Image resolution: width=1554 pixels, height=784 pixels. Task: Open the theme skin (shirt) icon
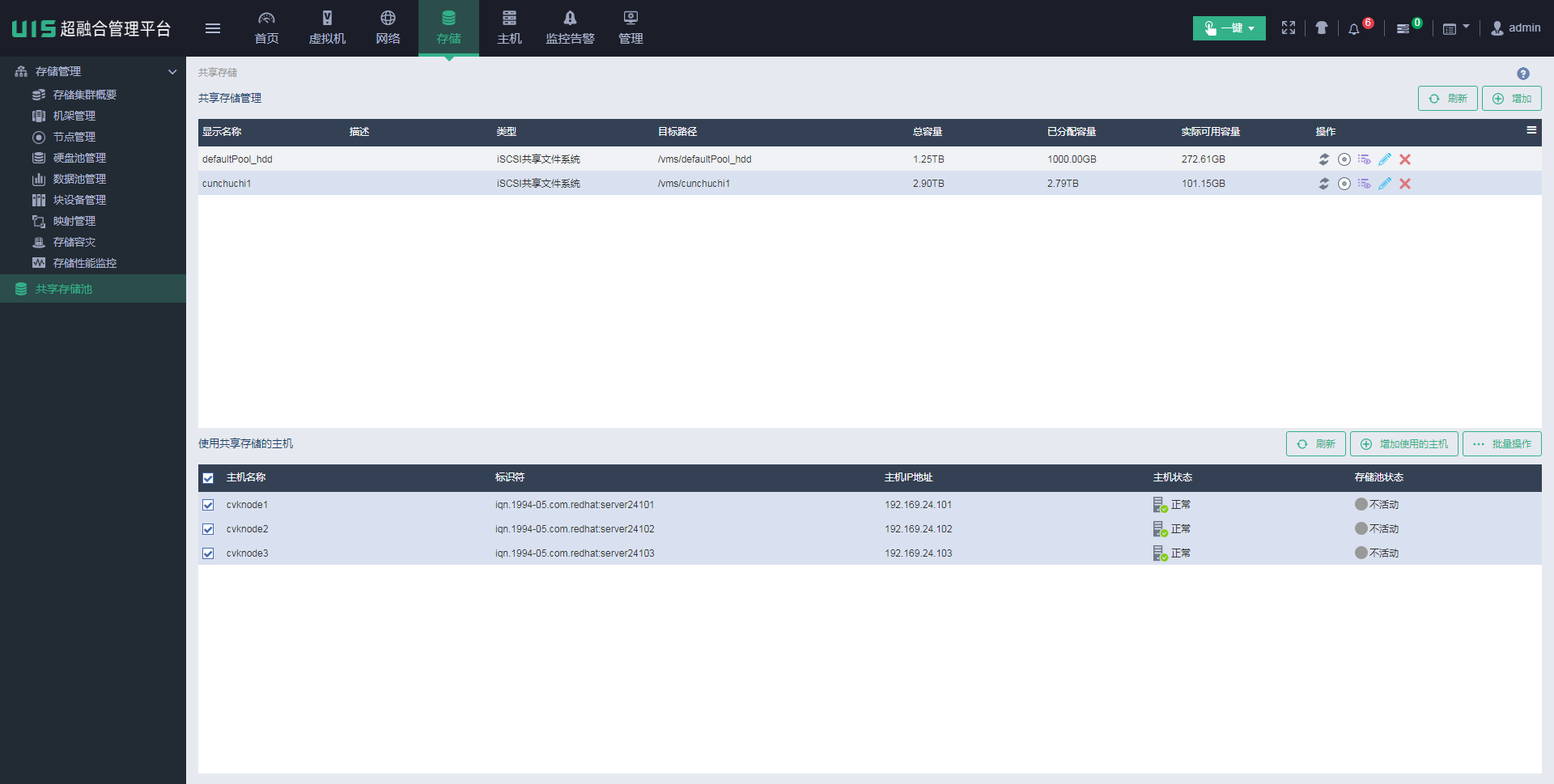(1322, 28)
